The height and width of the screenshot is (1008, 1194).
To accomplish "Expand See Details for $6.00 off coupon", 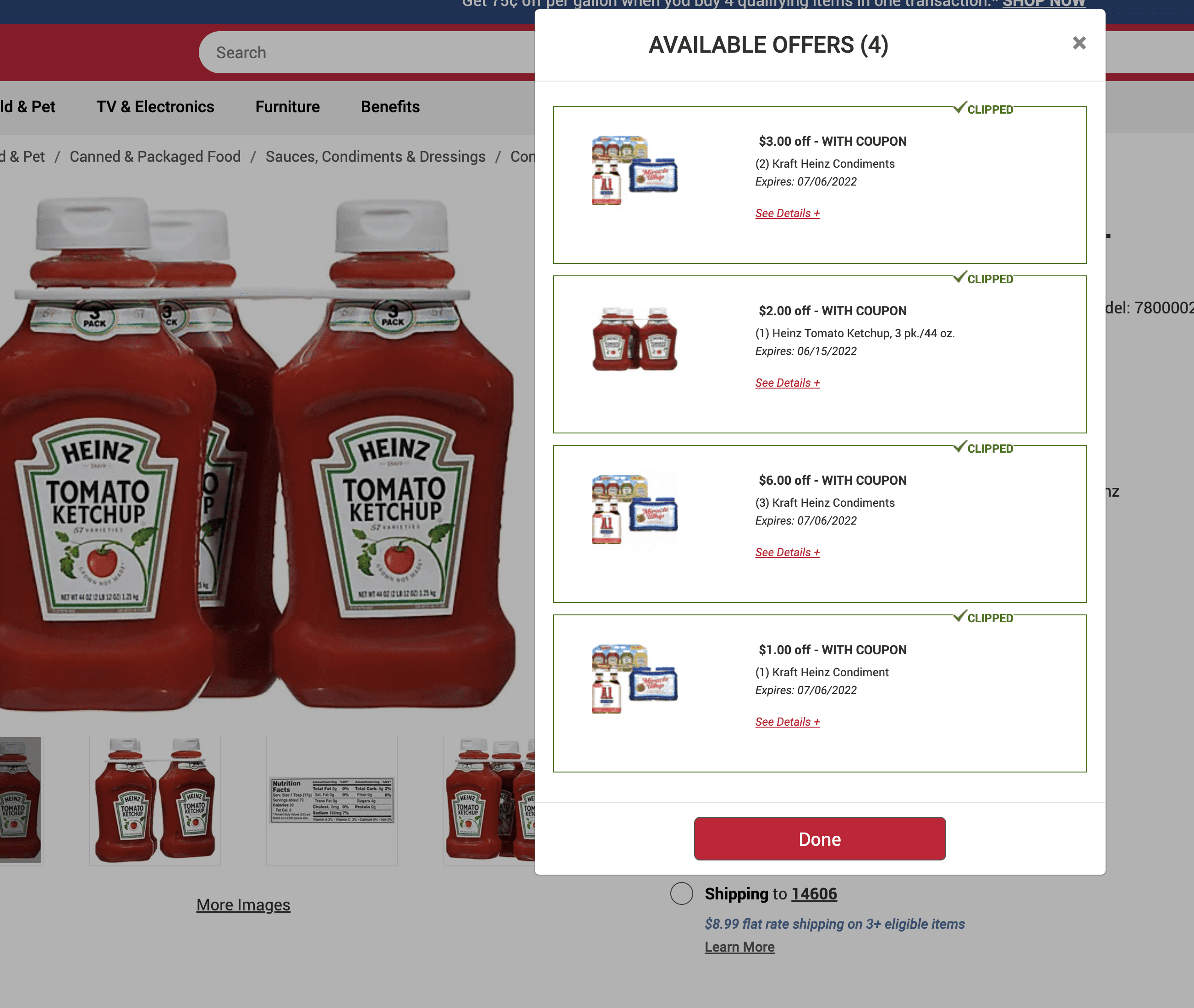I will click(x=787, y=552).
